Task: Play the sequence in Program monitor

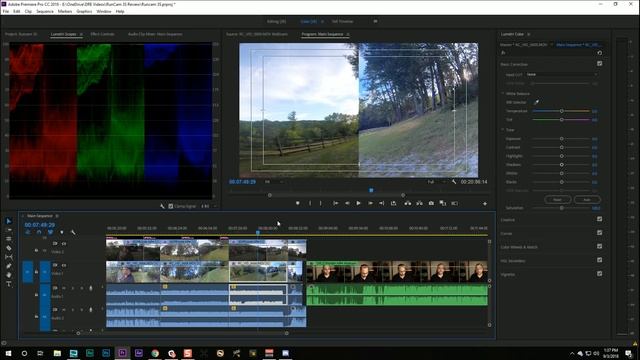Action: 358,203
